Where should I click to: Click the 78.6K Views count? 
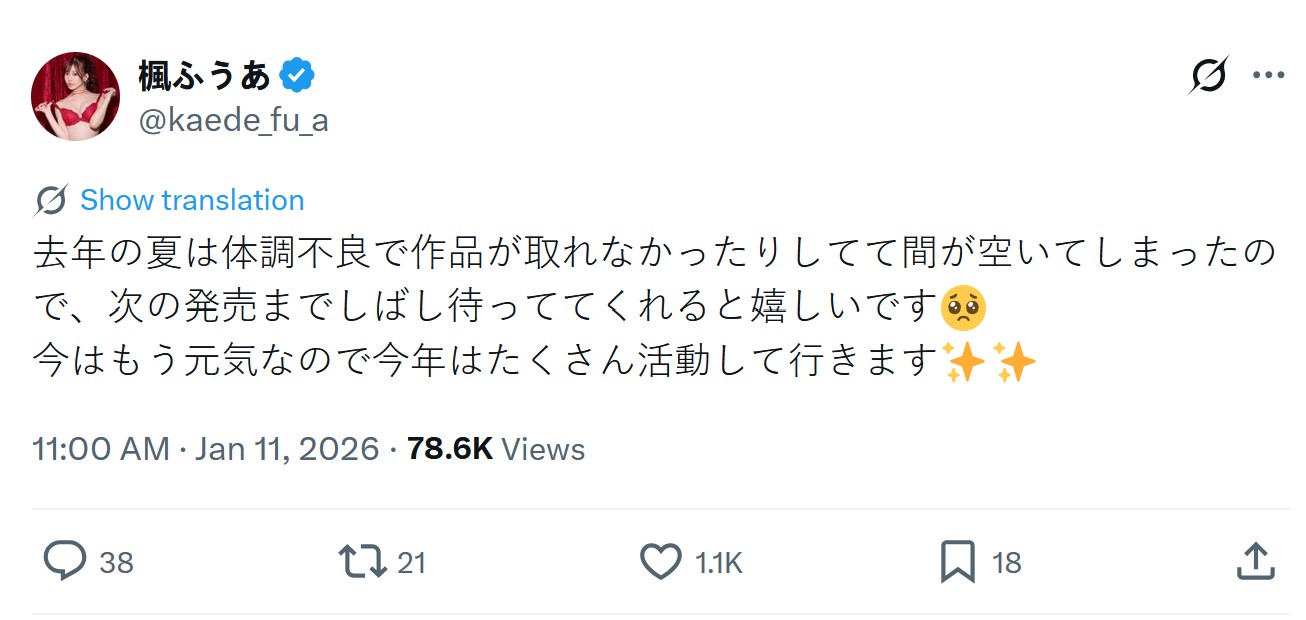(496, 448)
